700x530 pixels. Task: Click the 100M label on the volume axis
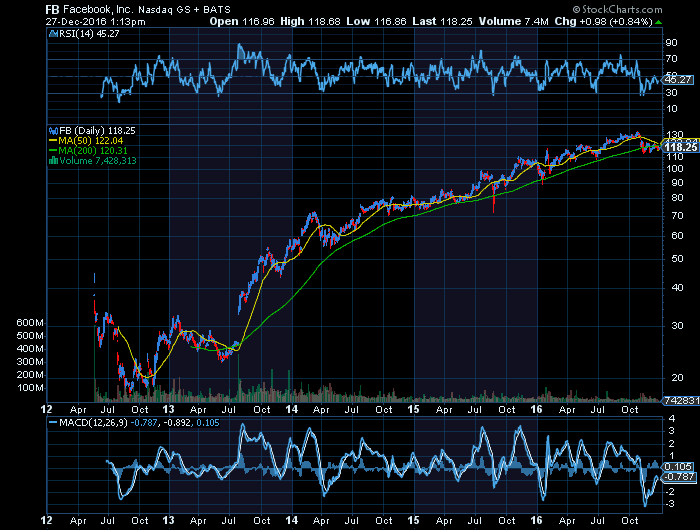[x=30, y=388]
